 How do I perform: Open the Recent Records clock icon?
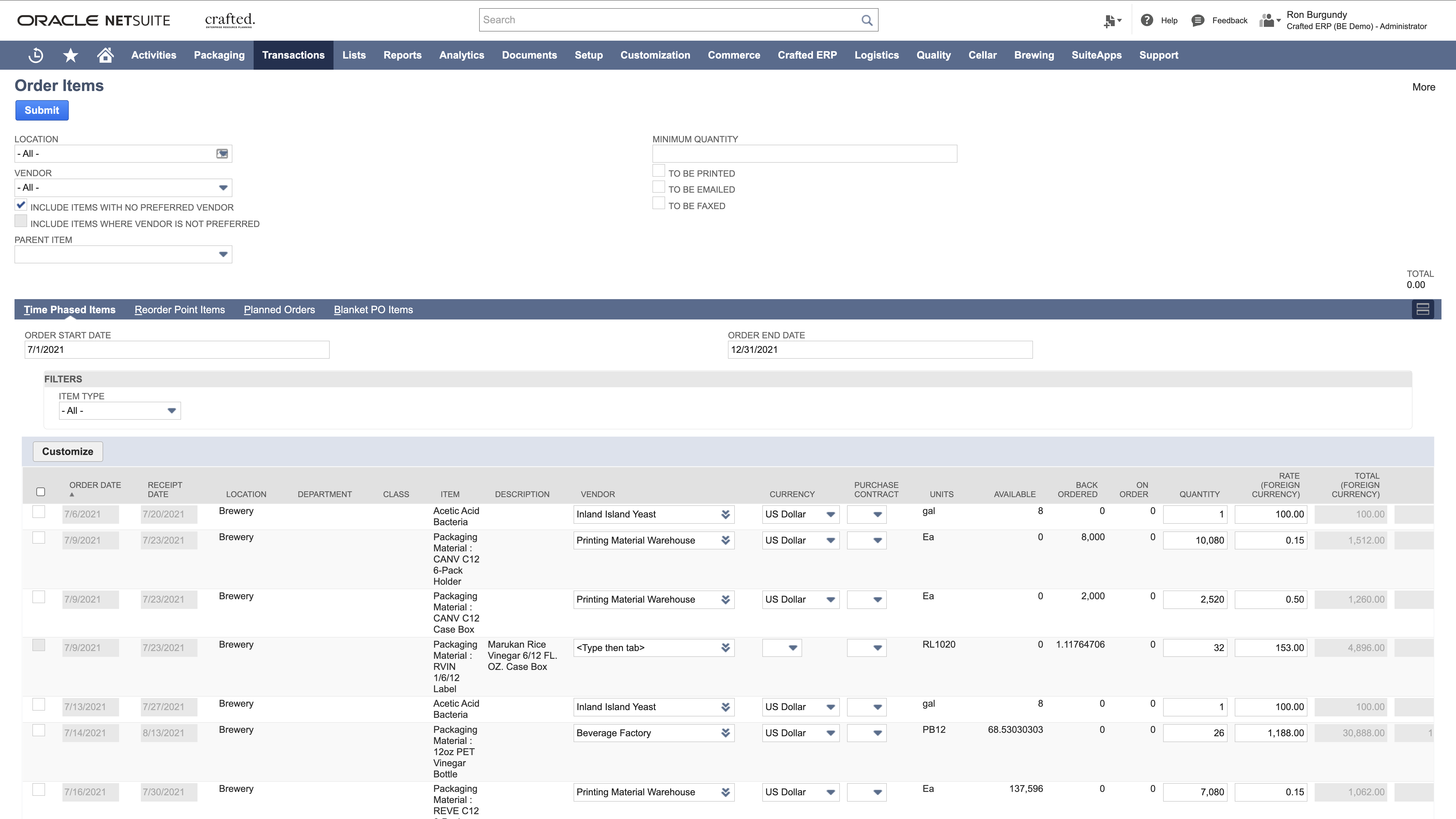click(x=35, y=55)
